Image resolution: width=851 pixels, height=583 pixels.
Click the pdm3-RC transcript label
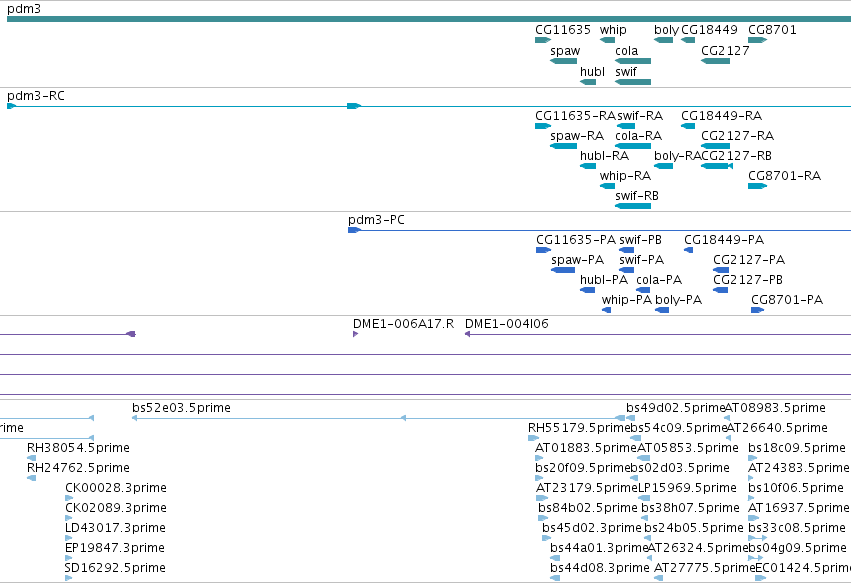click(36, 96)
